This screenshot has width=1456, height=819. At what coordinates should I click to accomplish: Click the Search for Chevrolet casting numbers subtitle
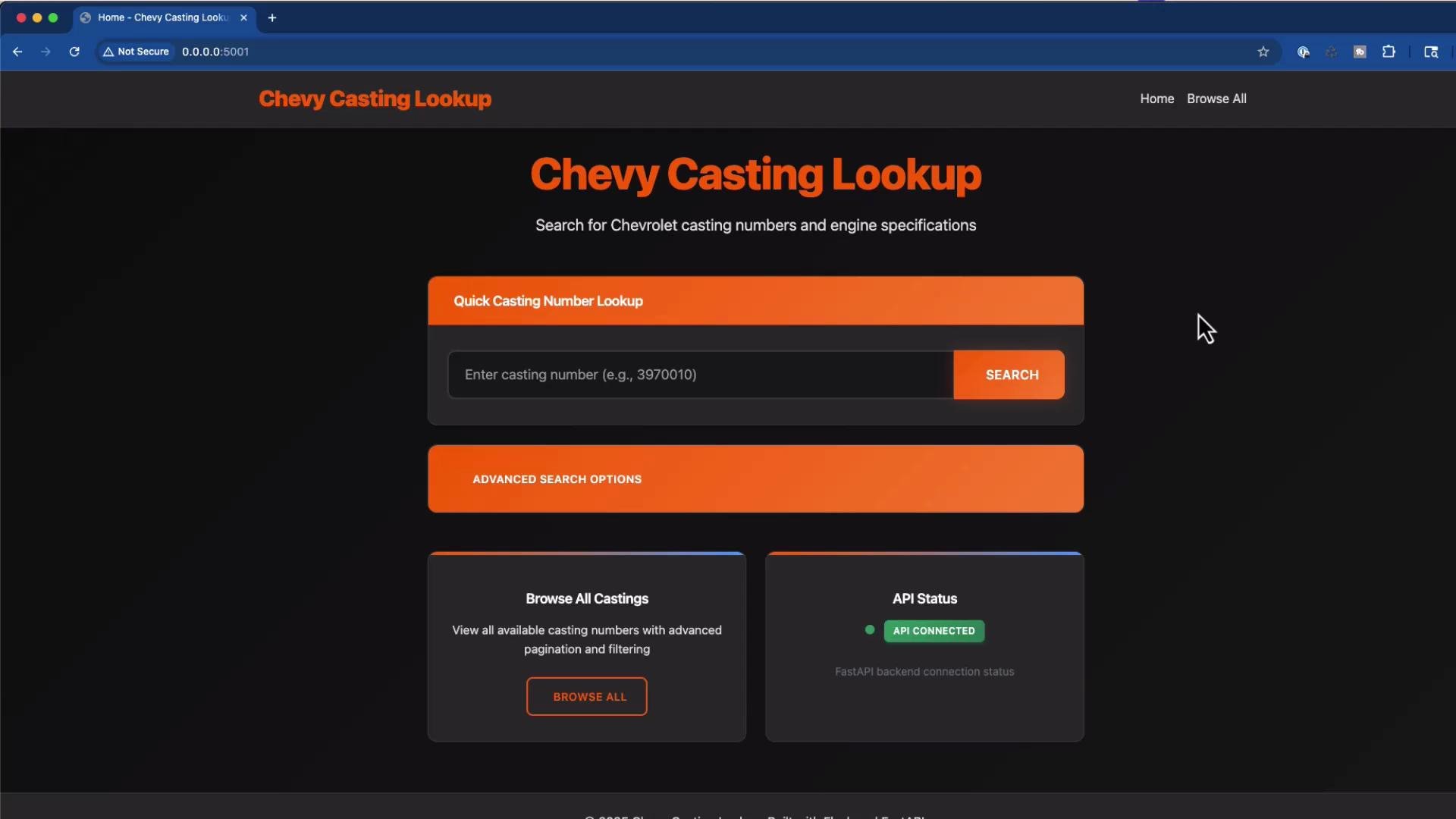point(755,225)
